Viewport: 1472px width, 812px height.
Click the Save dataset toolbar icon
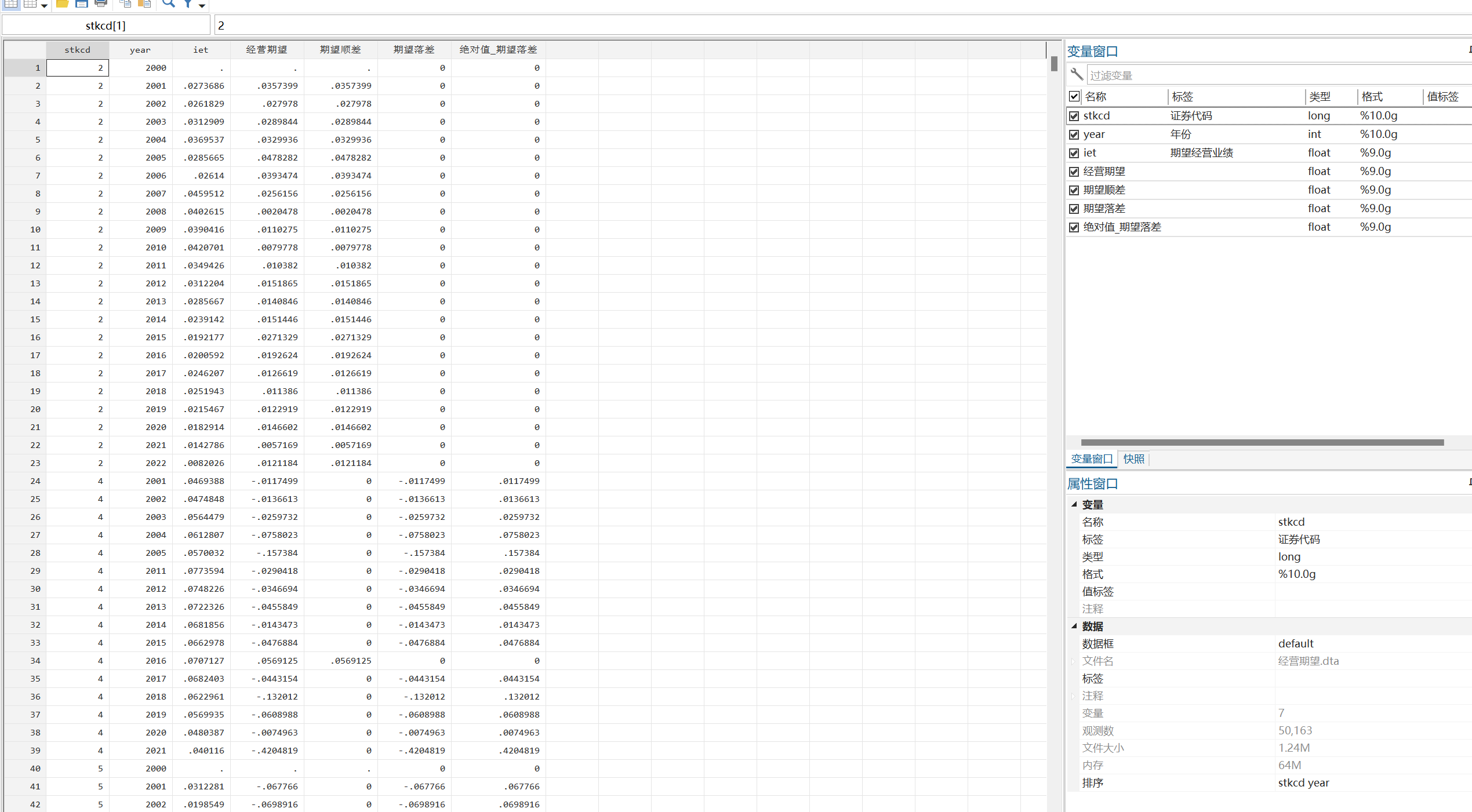pyautogui.click(x=82, y=3)
